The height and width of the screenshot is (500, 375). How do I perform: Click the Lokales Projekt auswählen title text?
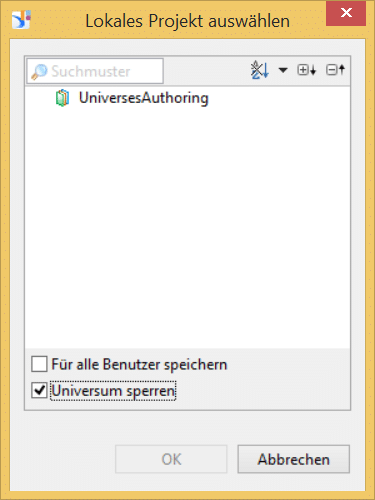(188, 21)
